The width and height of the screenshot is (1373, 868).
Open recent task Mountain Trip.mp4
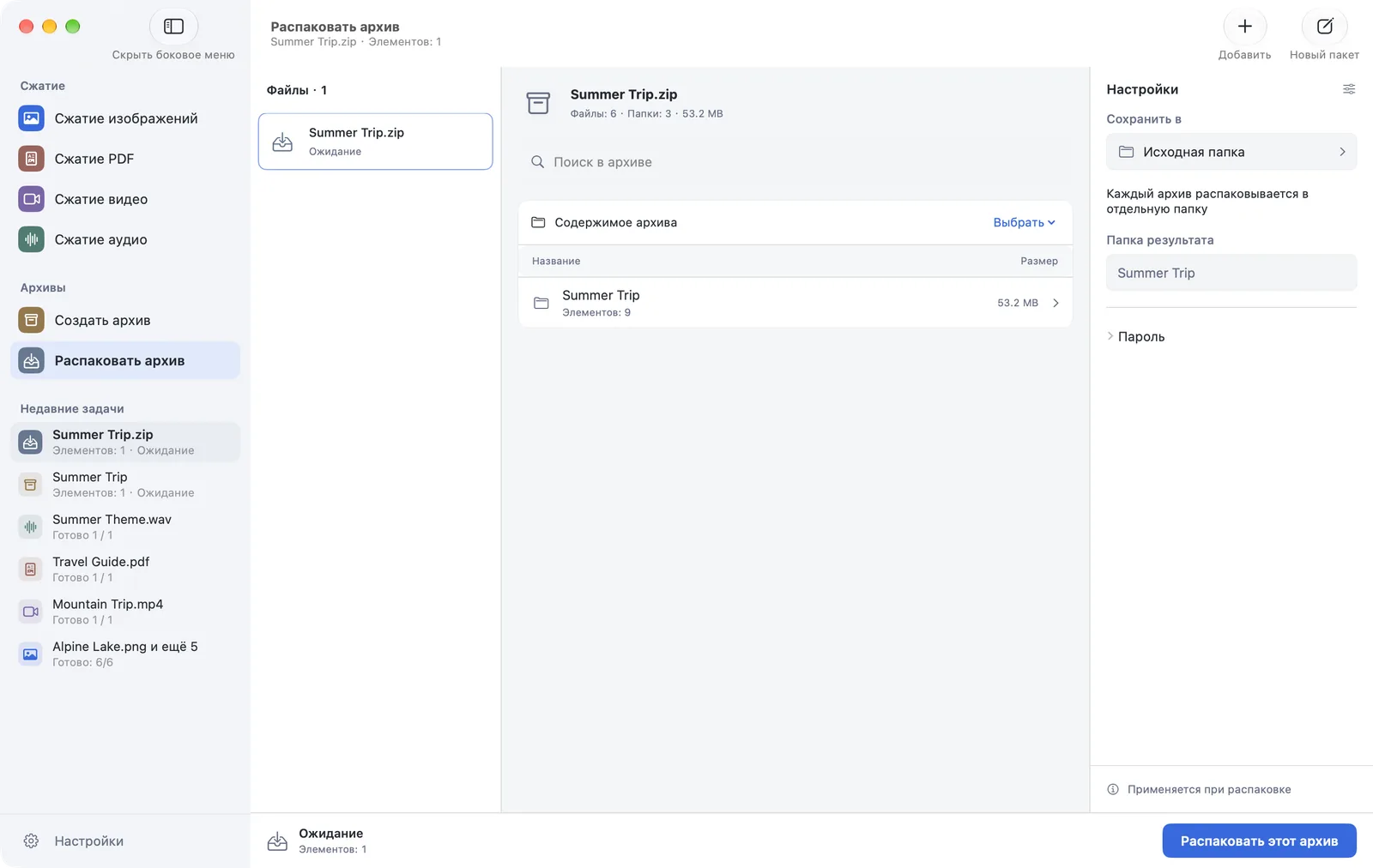click(125, 612)
